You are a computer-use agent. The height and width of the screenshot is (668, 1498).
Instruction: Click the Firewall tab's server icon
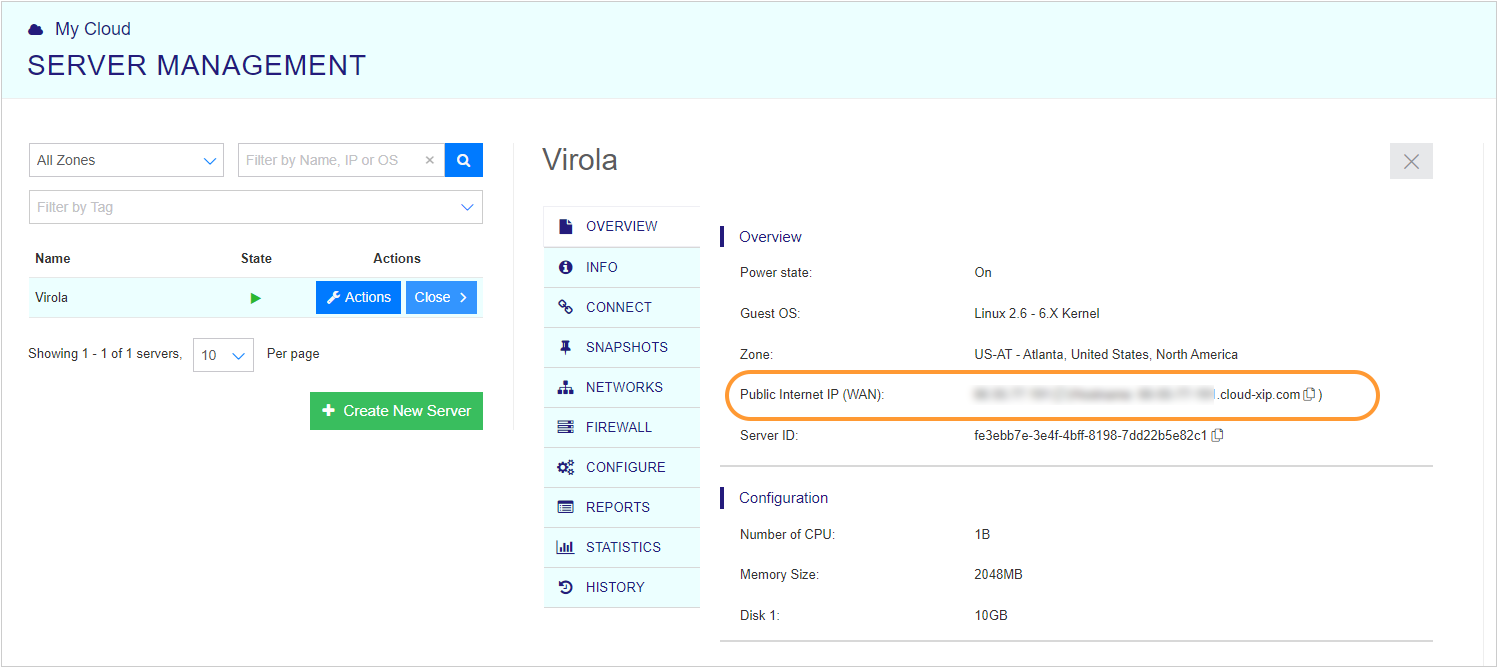(x=566, y=427)
